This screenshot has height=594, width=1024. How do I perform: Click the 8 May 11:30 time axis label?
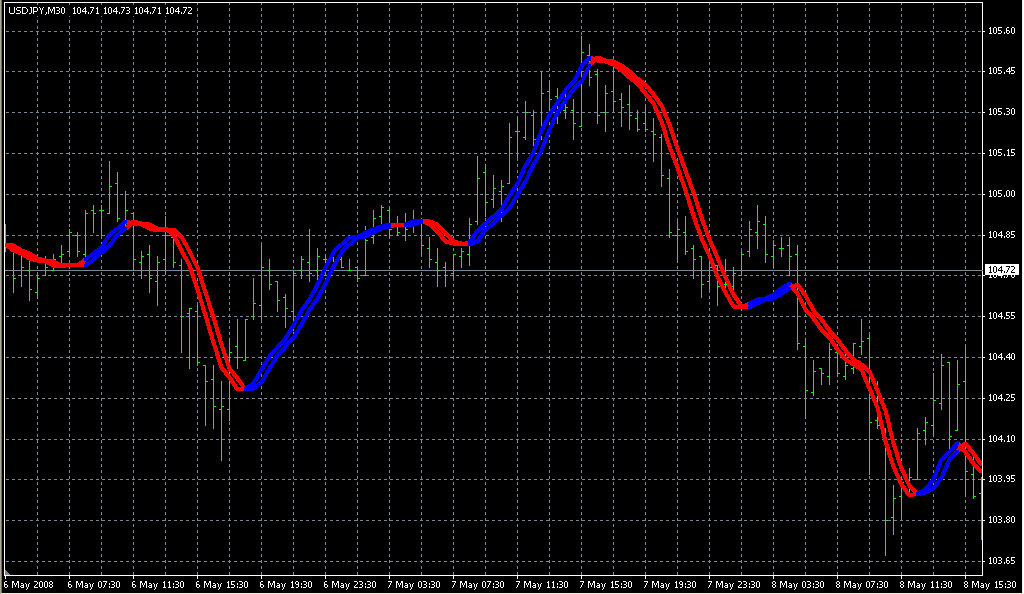[x=926, y=584]
